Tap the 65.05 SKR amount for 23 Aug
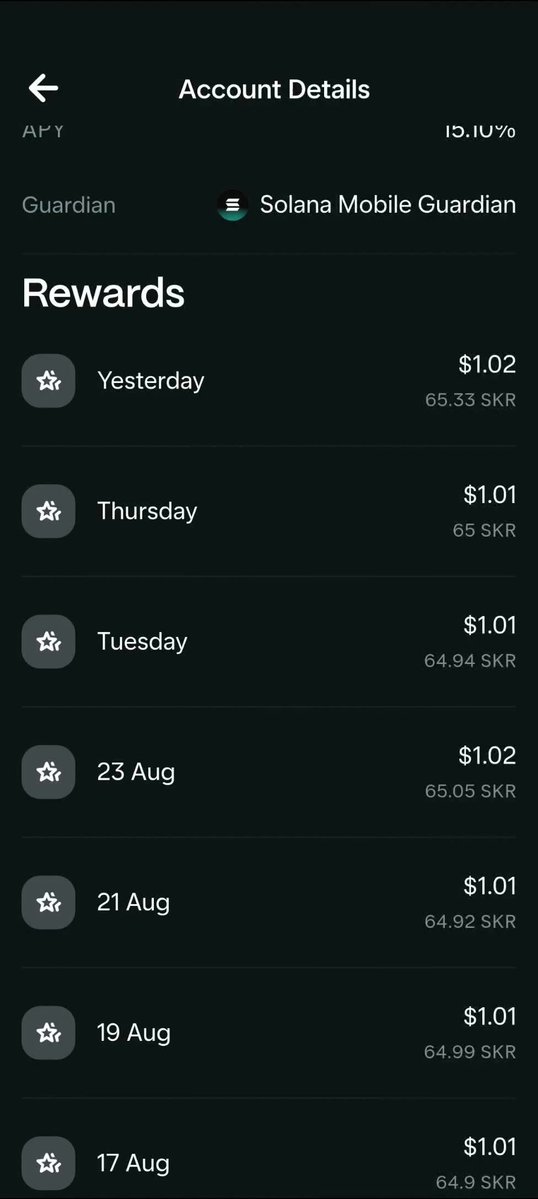 point(470,791)
